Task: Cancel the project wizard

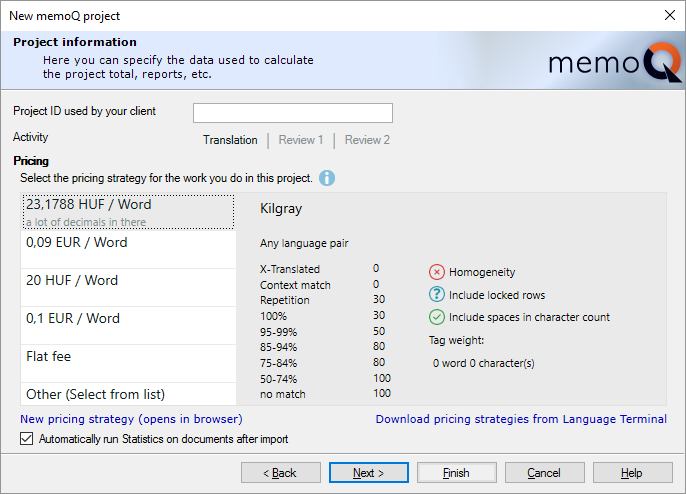Action: pos(544,473)
